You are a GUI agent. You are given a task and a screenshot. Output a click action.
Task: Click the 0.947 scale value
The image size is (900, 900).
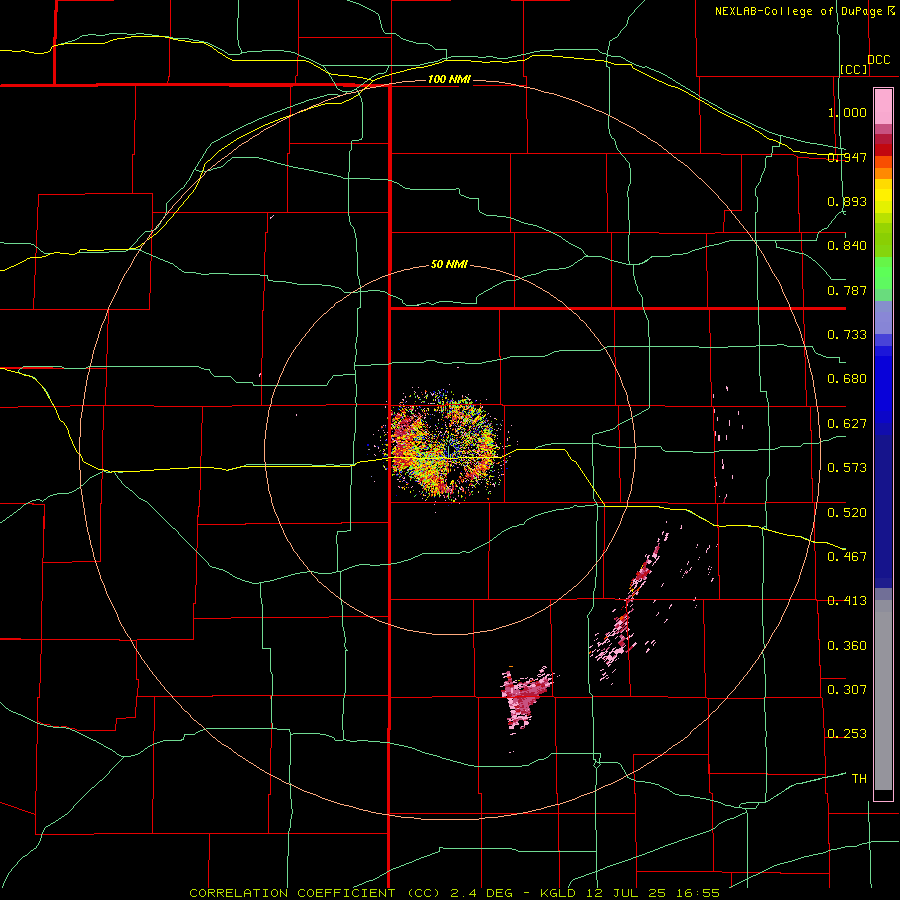point(847,157)
